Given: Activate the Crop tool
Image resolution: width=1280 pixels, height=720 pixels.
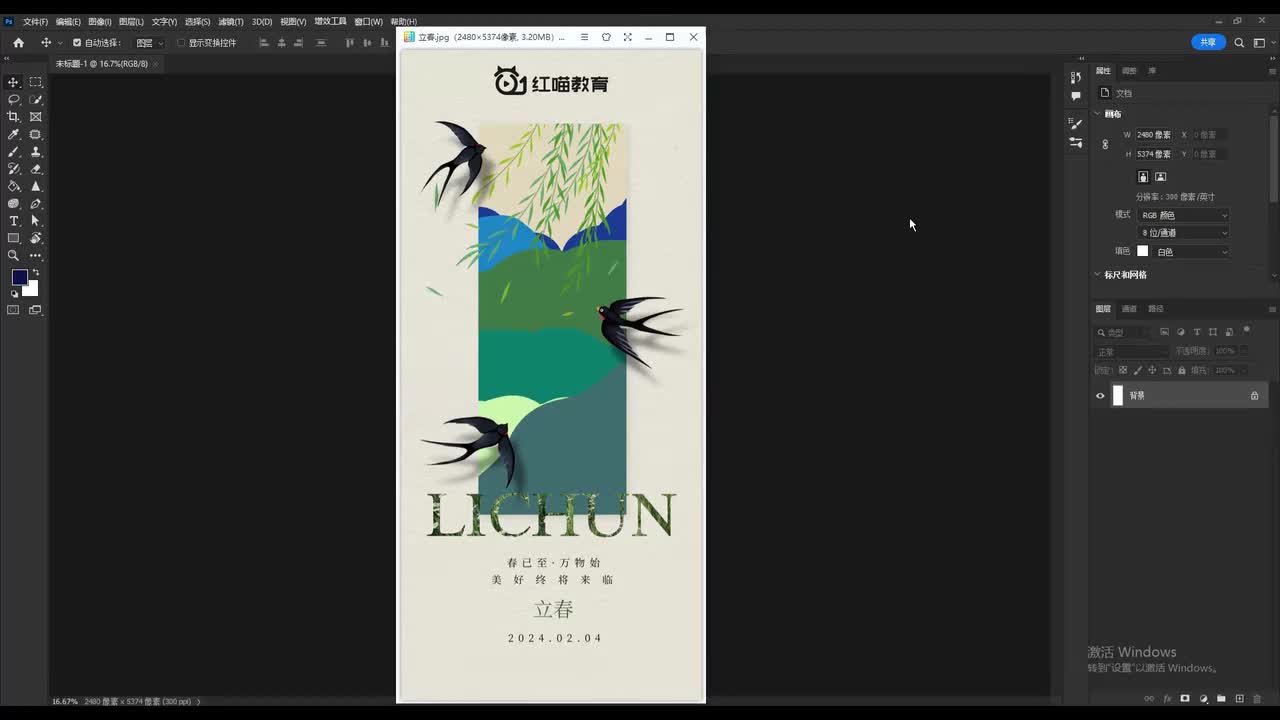Looking at the screenshot, I should (x=13, y=117).
